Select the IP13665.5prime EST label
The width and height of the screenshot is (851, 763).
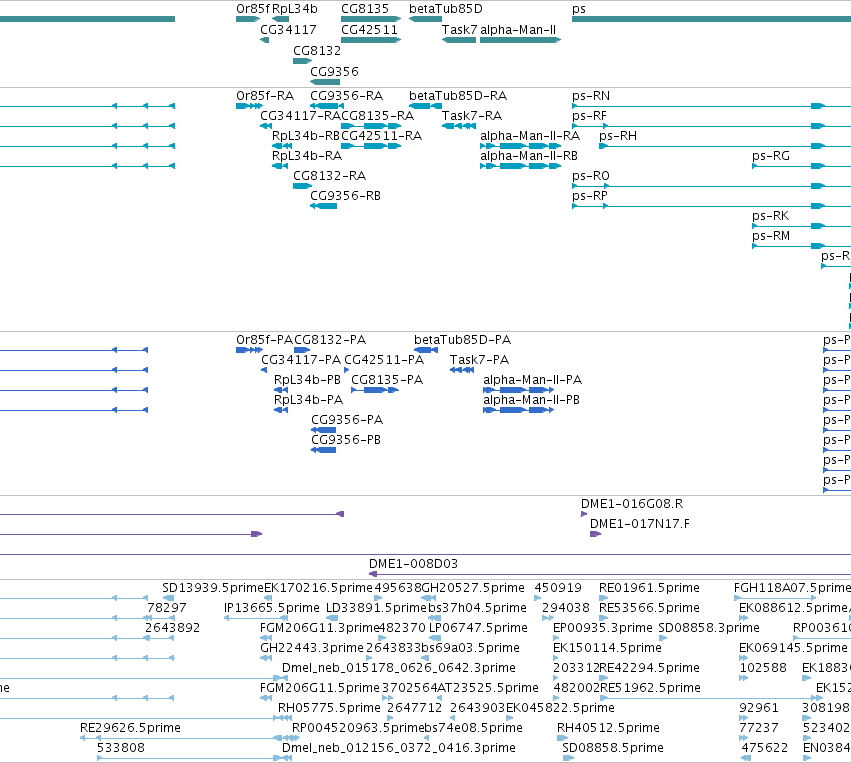pyautogui.click(x=272, y=608)
